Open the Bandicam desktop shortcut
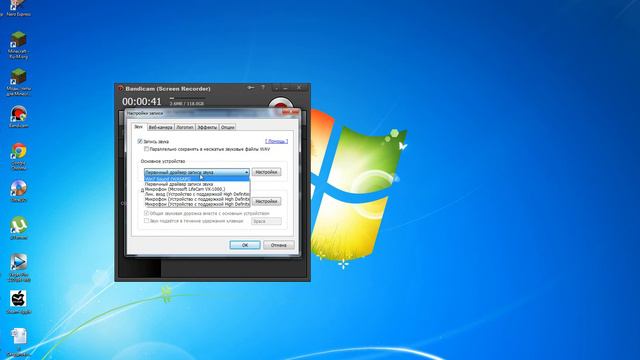Viewport: 640px width, 360px height. [19, 117]
